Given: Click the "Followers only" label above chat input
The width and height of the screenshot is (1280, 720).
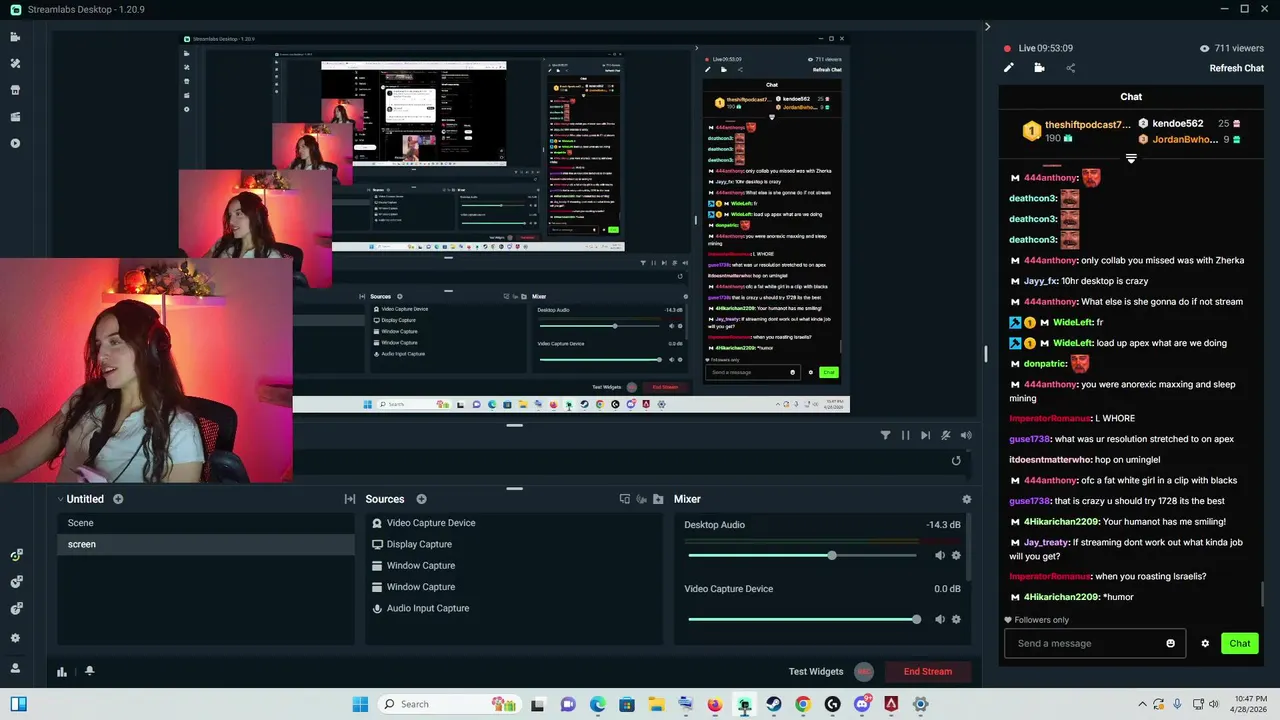Looking at the screenshot, I should tap(1041, 620).
